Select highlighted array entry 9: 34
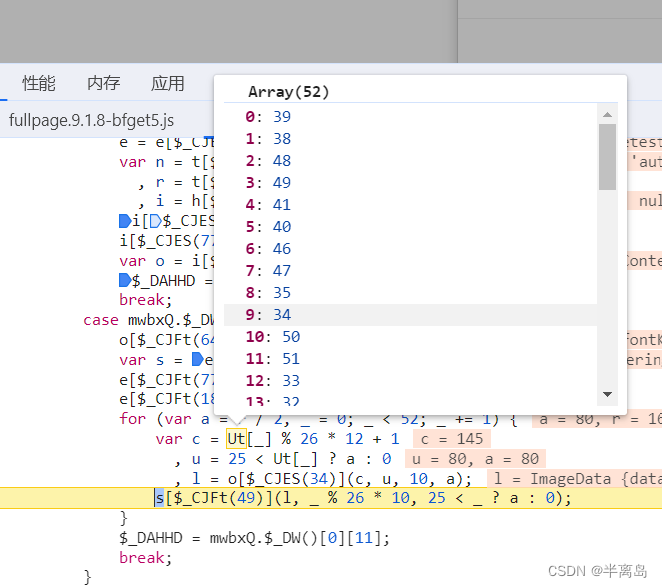The height and width of the screenshot is (587, 662). 410,315
